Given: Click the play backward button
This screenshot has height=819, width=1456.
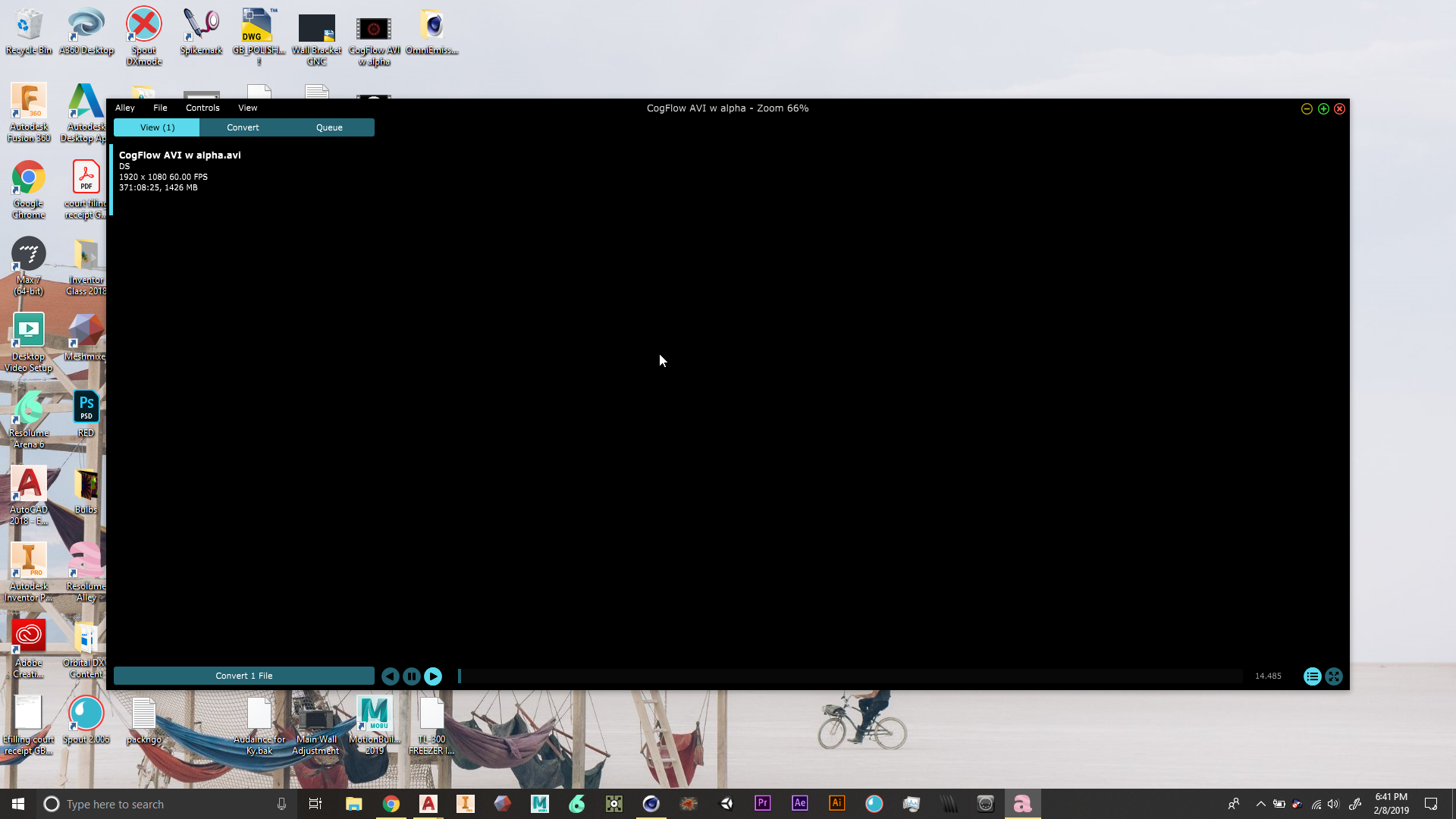Looking at the screenshot, I should pos(390,676).
